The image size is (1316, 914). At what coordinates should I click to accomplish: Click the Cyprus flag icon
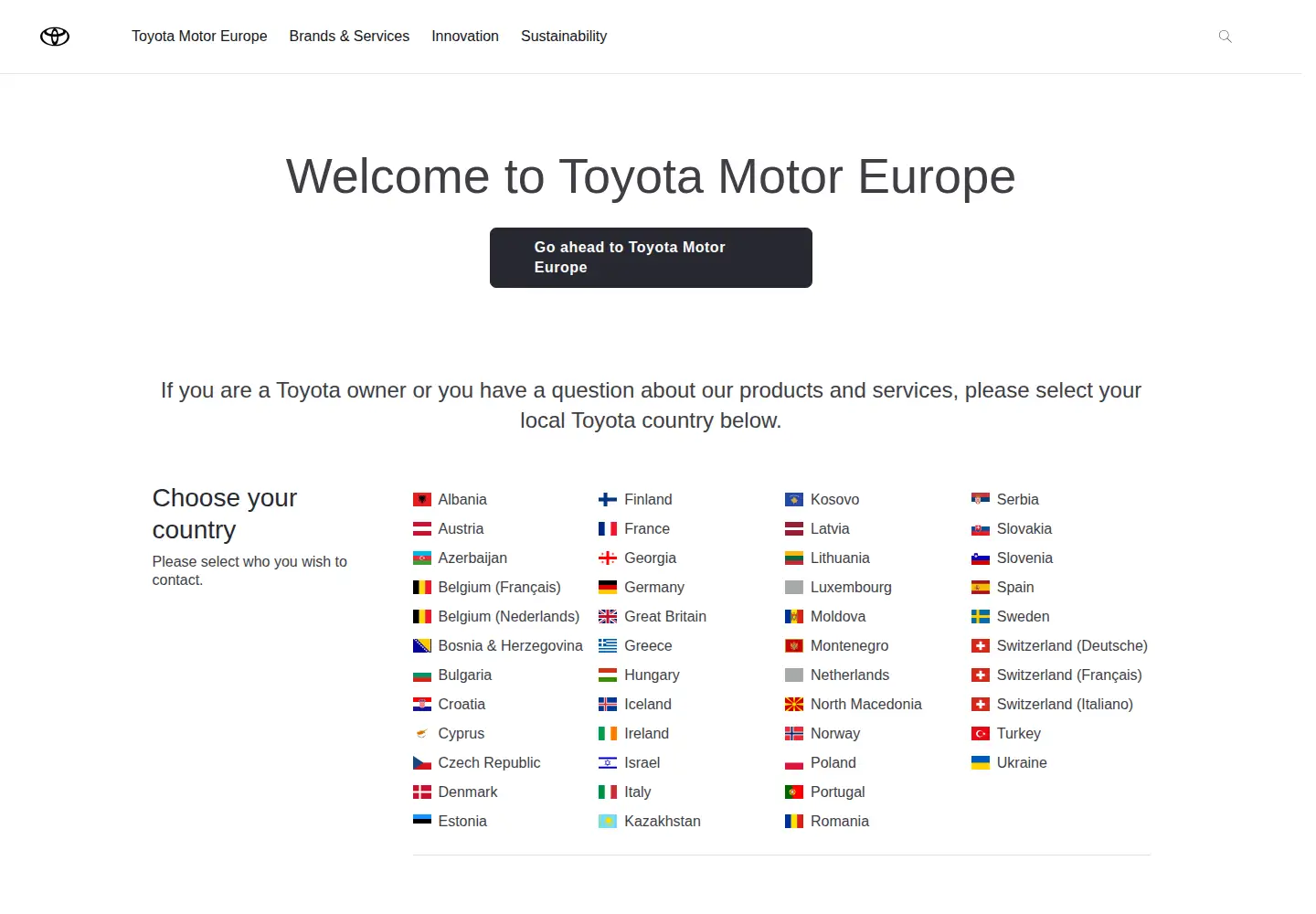click(x=422, y=734)
